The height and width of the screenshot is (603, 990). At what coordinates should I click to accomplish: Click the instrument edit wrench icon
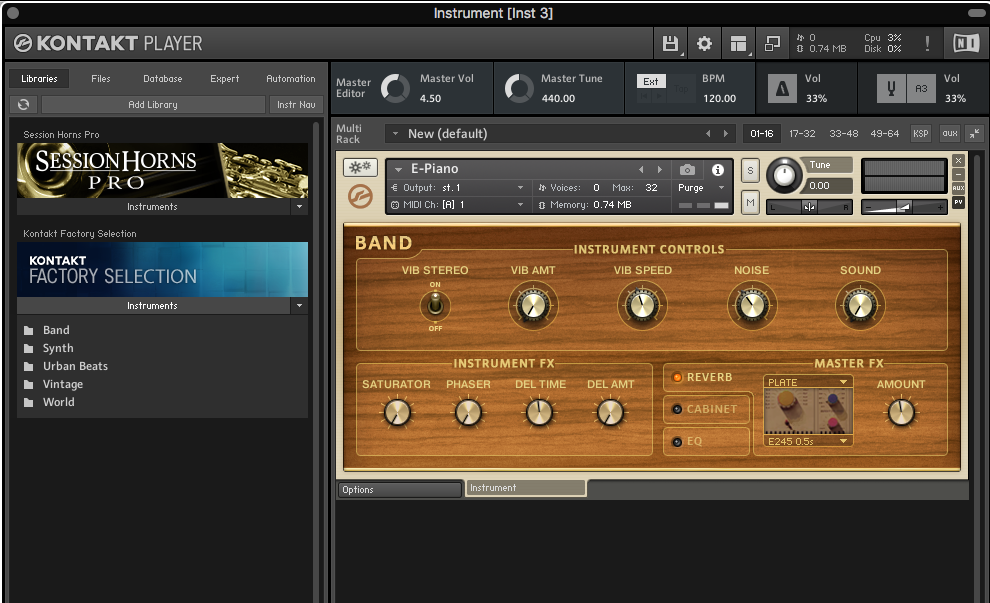pyautogui.click(x=360, y=167)
